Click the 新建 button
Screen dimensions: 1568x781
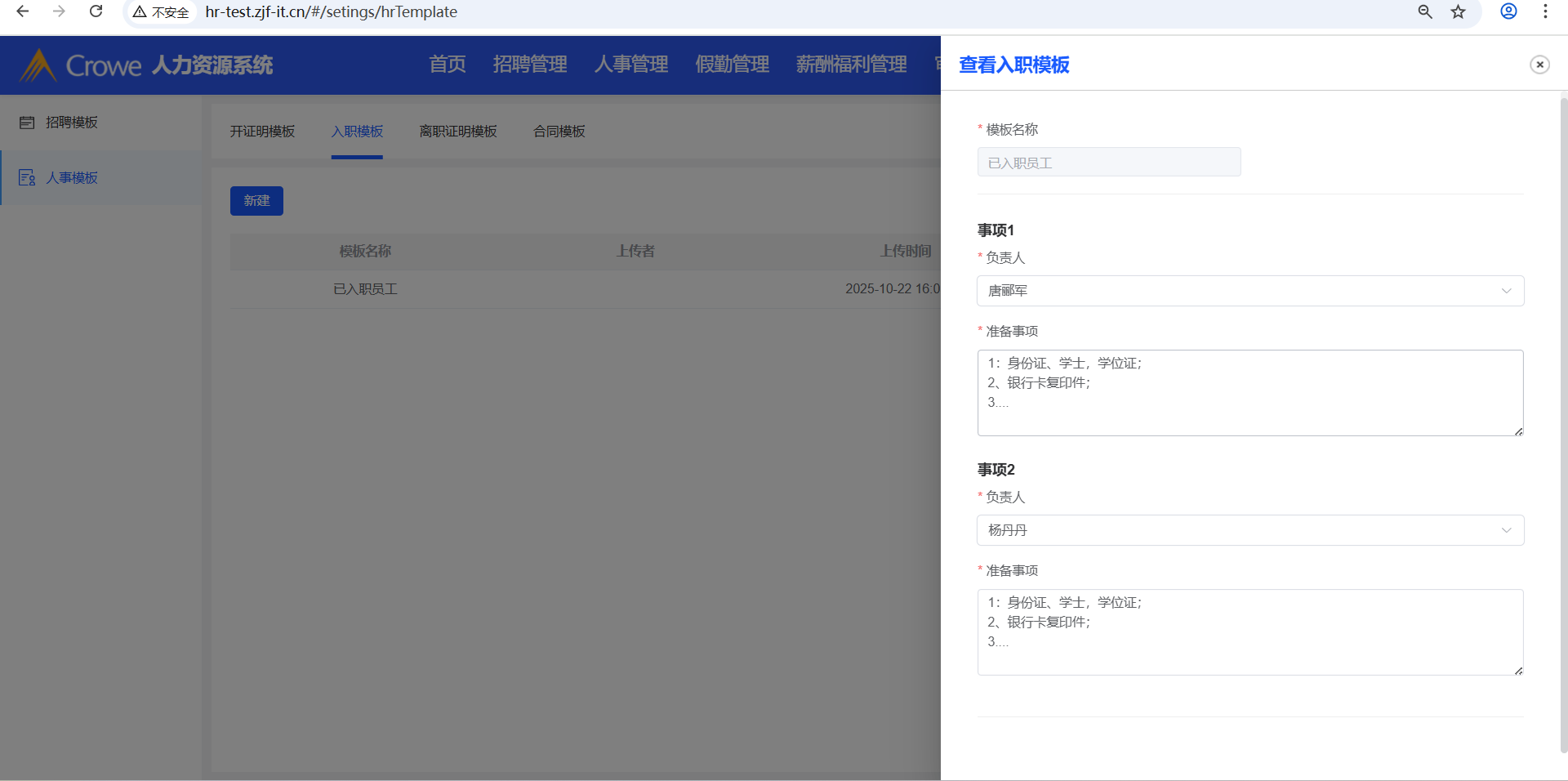click(x=256, y=201)
